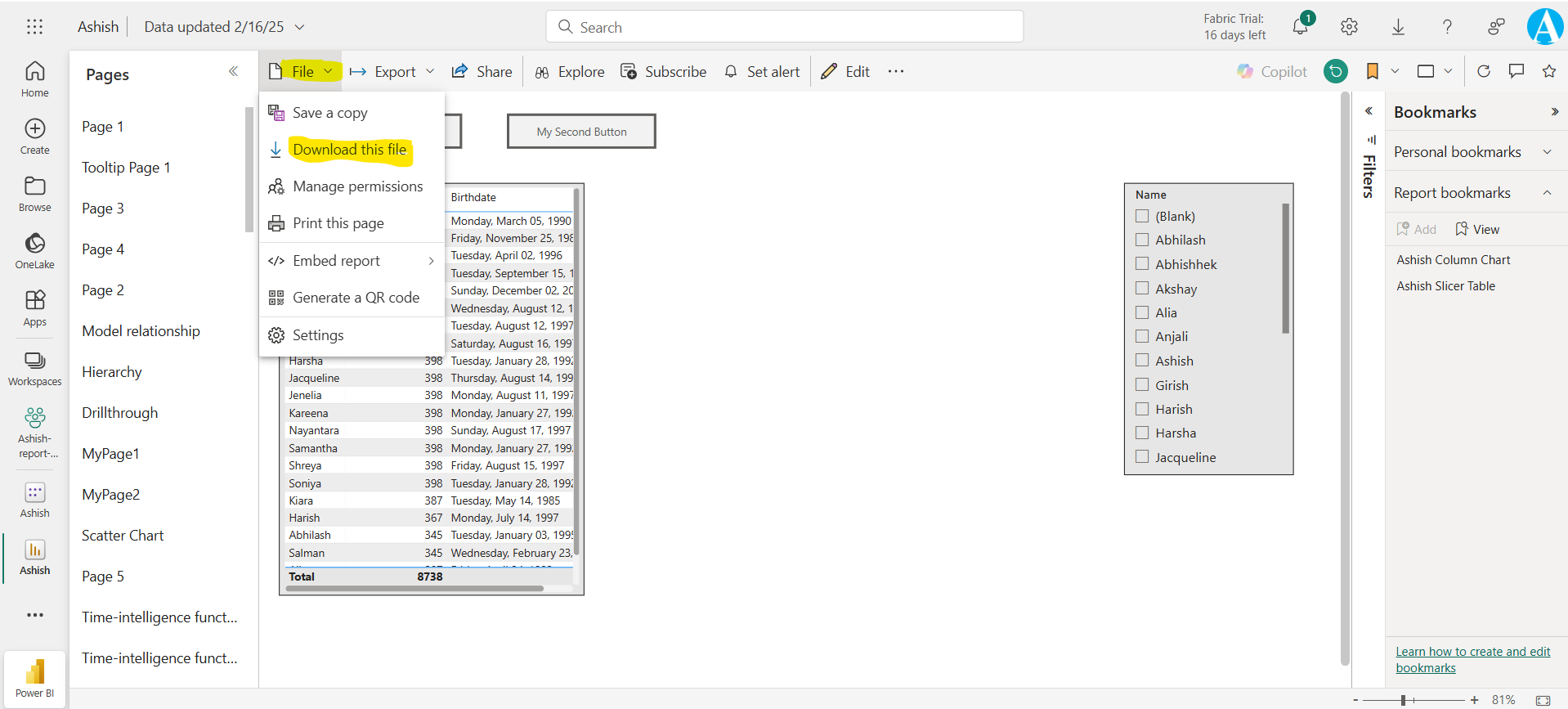This screenshot has height=709, width=1568.
Task: Choose Download this file menu option
Action: 349,150
